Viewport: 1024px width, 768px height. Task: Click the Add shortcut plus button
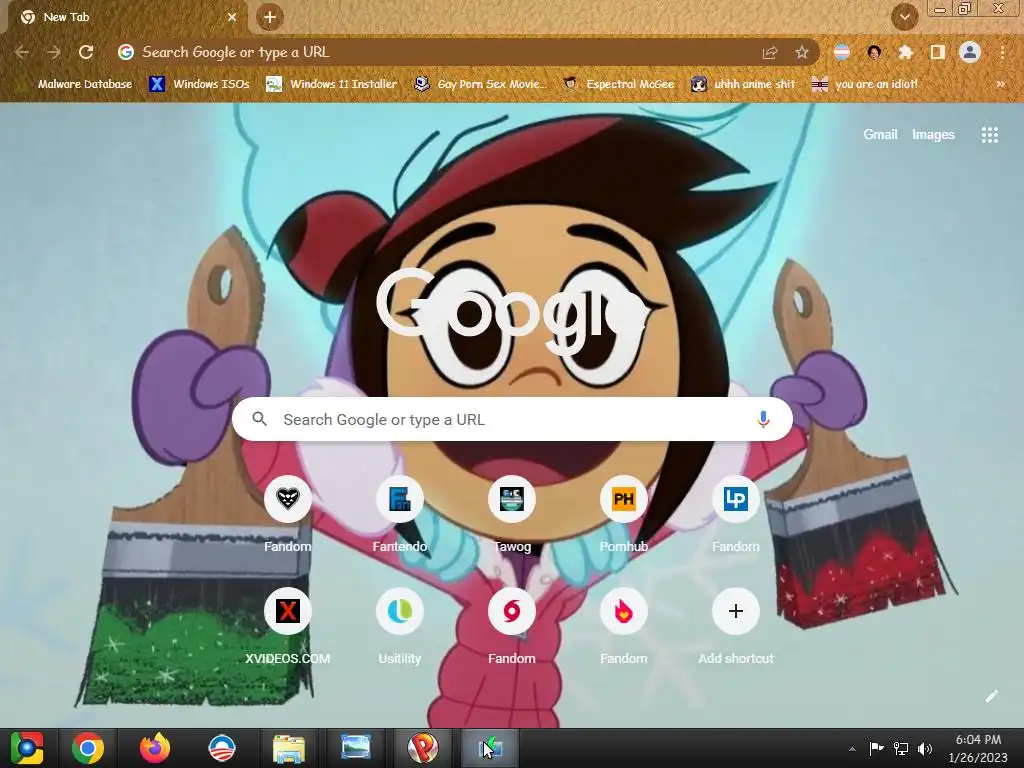[736, 611]
